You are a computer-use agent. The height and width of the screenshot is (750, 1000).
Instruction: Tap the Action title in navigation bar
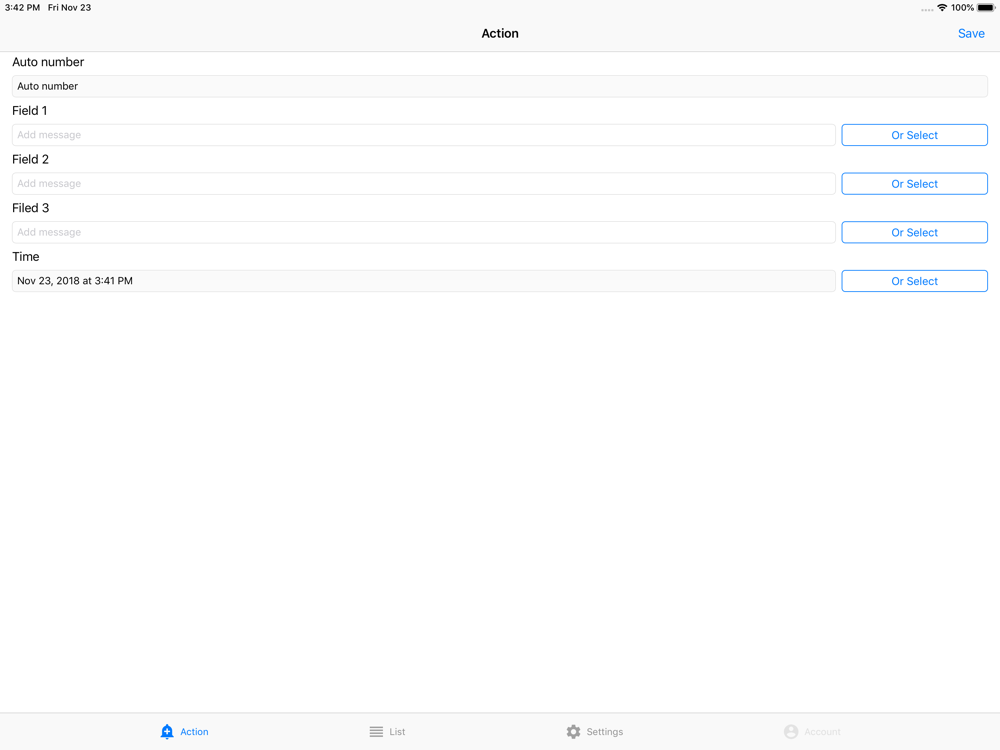pyautogui.click(x=500, y=34)
